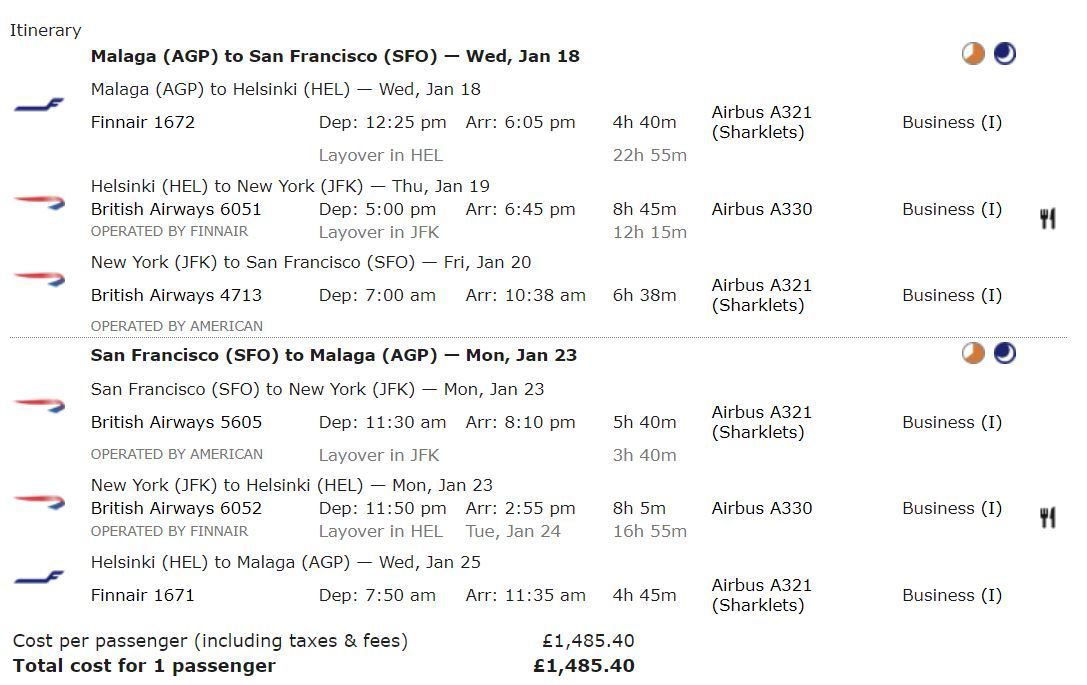This screenshot has width=1087, height=685.
Task: Click the Finnair logo beside flight 1672
Action: click(39, 105)
